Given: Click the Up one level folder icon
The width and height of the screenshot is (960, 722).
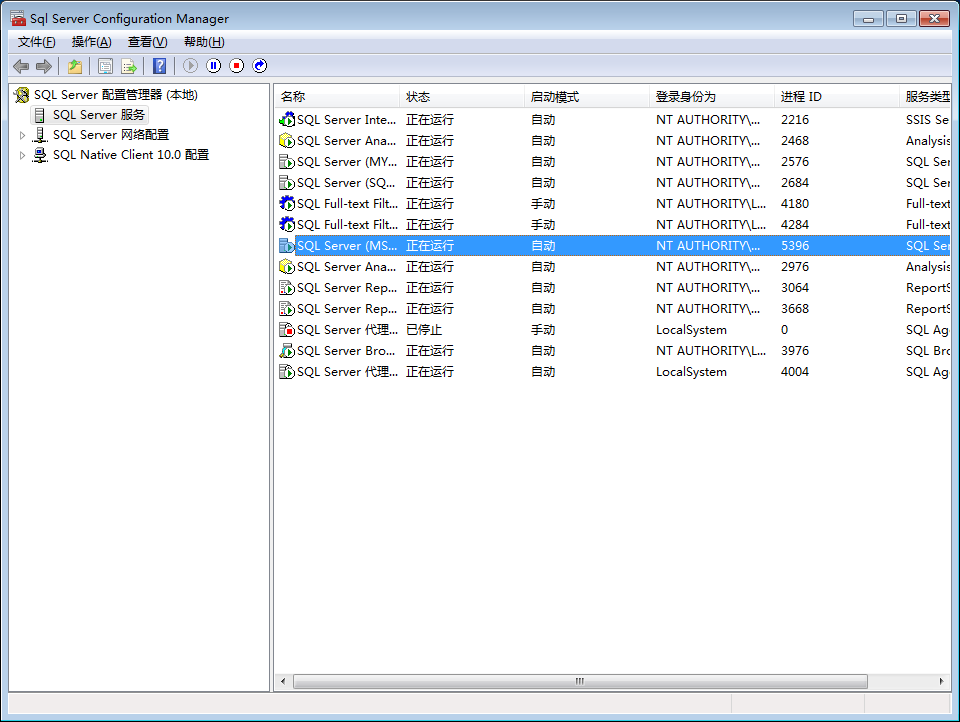Looking at the screenshot, I should click(75, 66).
